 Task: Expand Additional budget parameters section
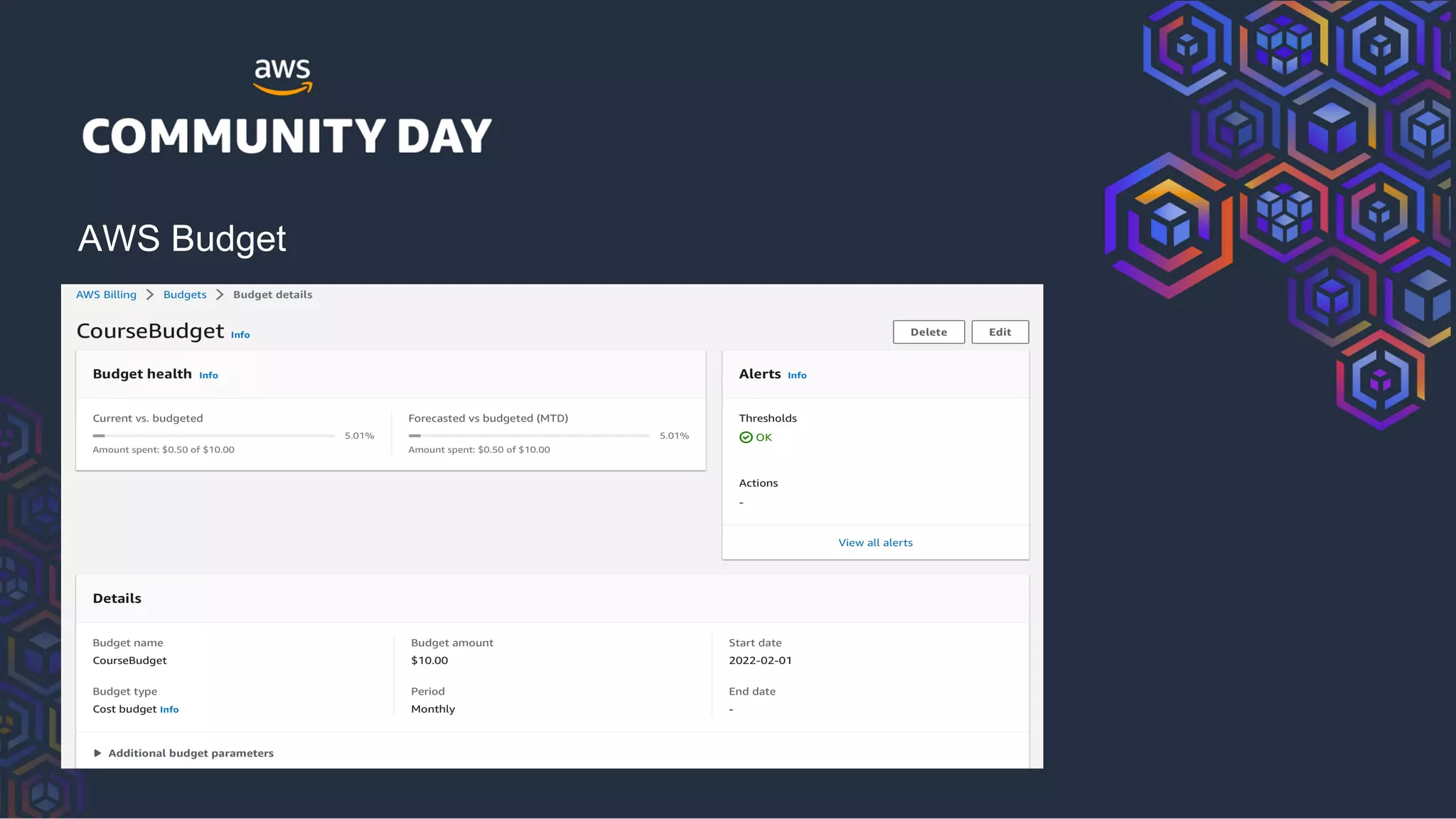click(x=183, y=753)
